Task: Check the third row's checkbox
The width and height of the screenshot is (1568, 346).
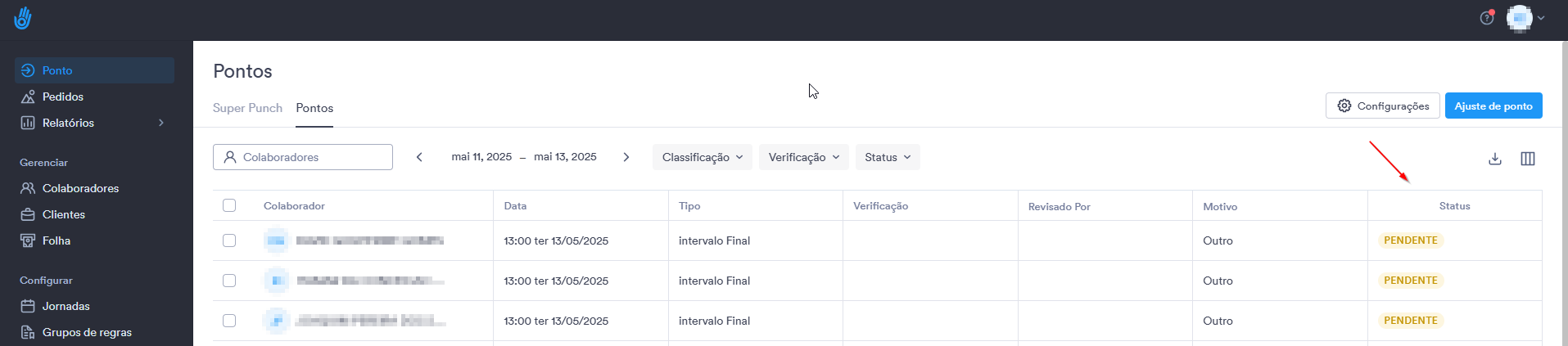Action: tap(229, 321)
